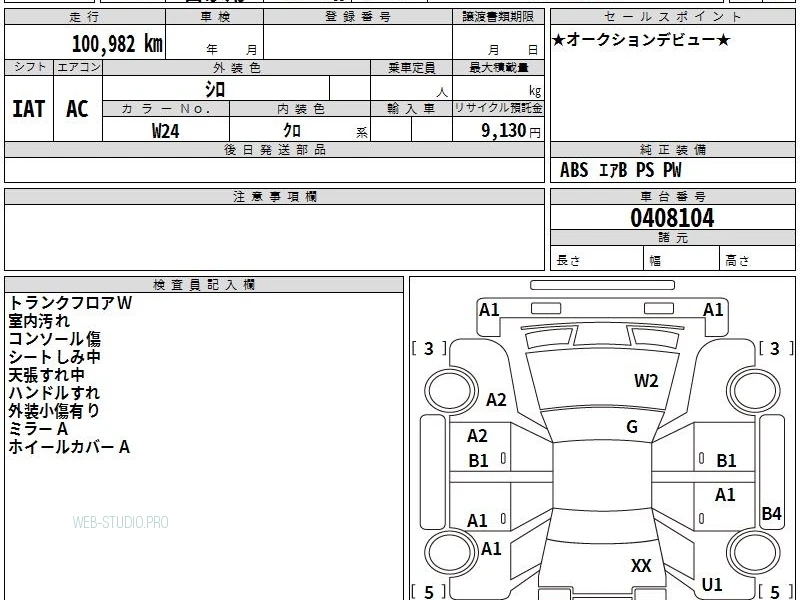
Task: Click the エアコン header label
Action: [78, 67]
